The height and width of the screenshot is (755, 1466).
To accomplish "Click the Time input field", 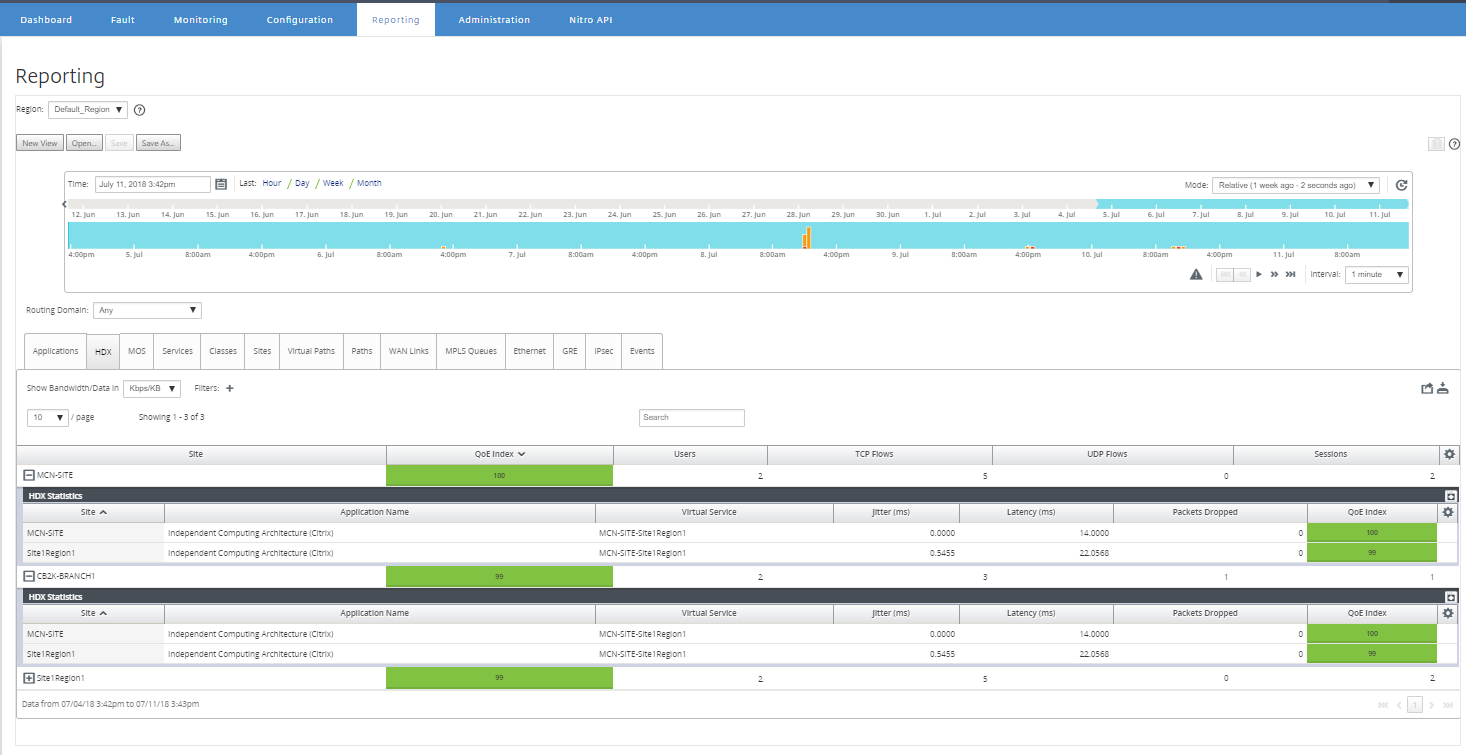I will (153, 184).
